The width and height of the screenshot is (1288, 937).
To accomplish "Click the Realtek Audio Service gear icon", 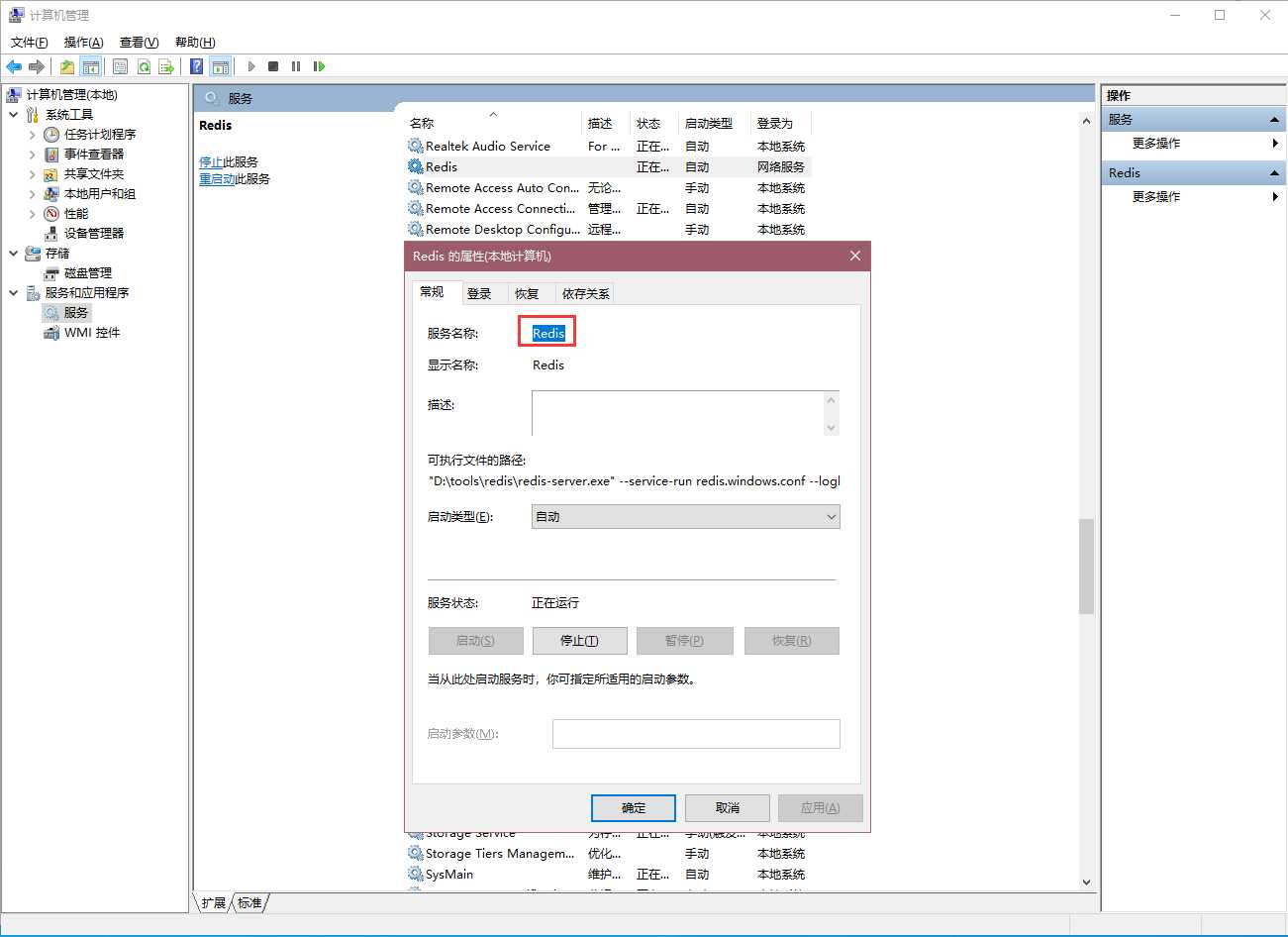I will [416, 146].
